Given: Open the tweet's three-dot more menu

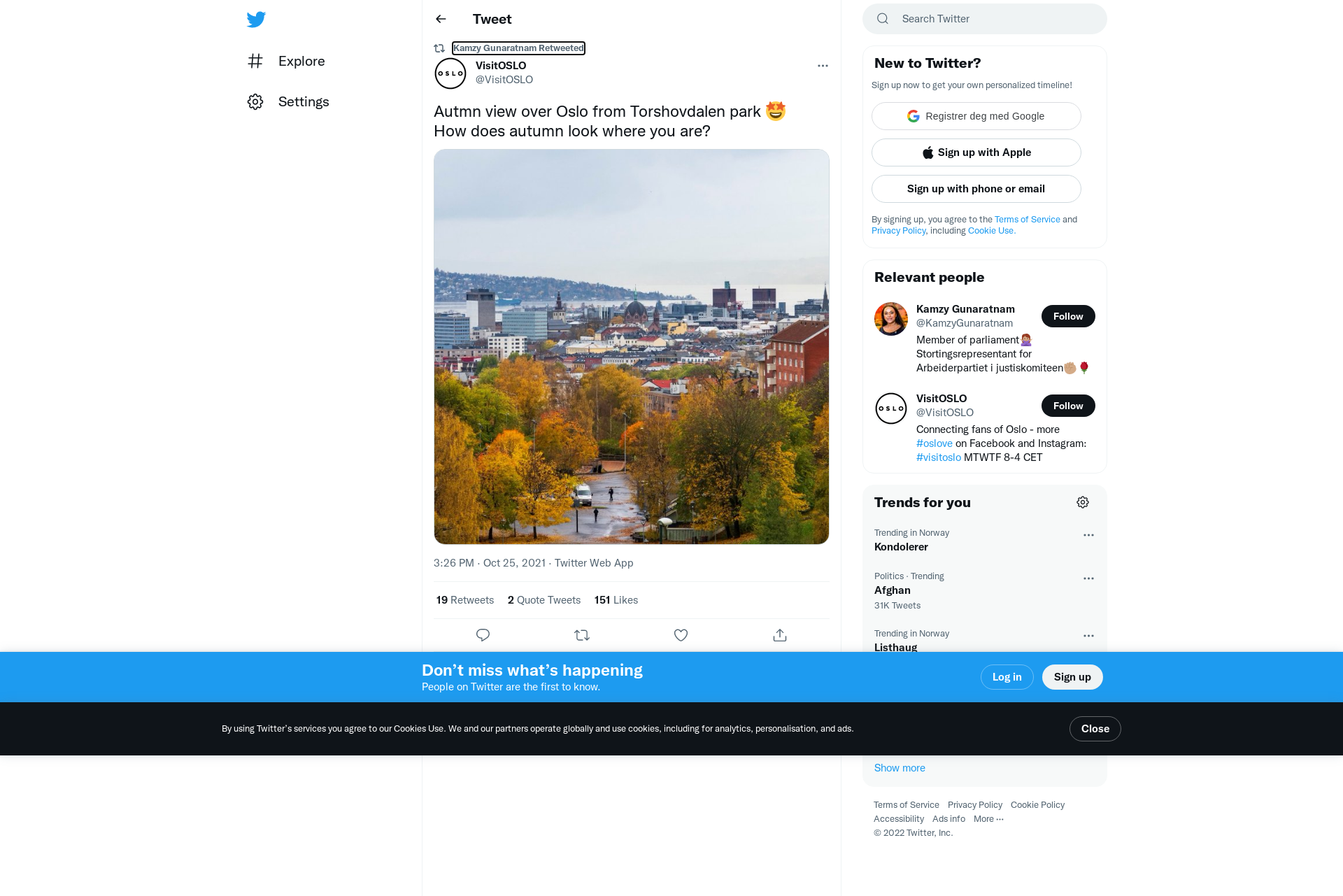Looking at the screenshot, I should click(823, 66).
